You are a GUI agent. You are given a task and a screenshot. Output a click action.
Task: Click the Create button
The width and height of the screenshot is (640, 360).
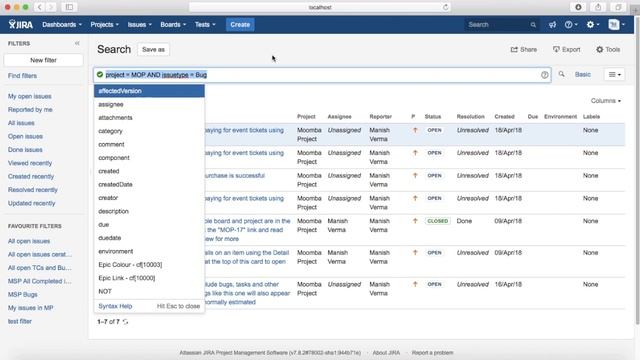[240, 24]
